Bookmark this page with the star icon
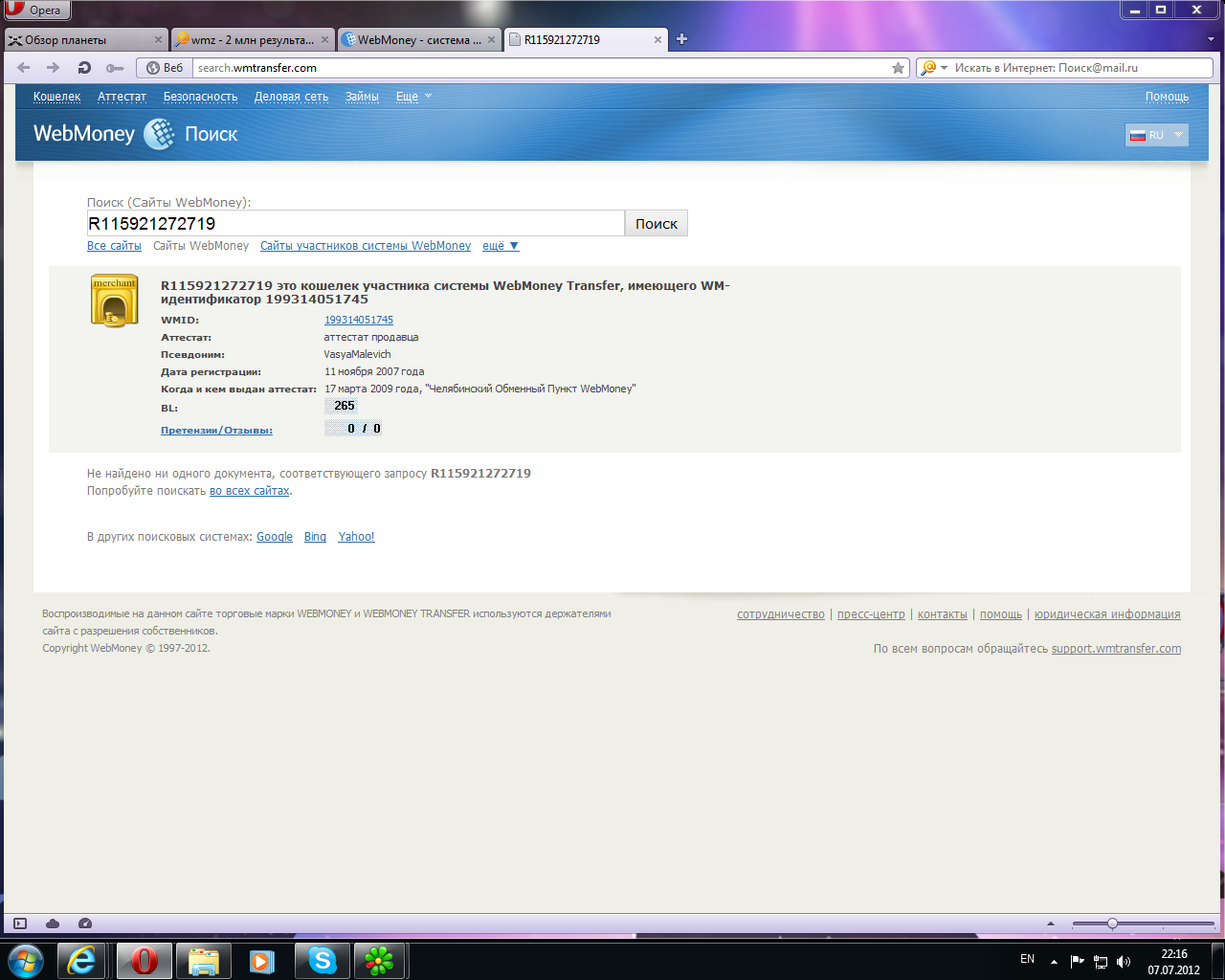The image size is (1225, 980). (x=898, y=68)
